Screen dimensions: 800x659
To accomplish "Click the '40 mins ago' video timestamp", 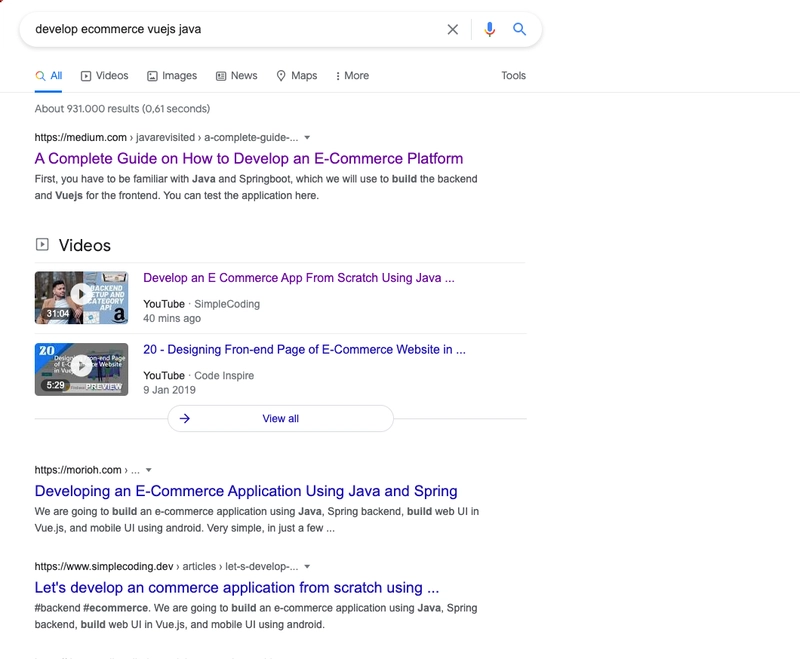I will (172, 318).
